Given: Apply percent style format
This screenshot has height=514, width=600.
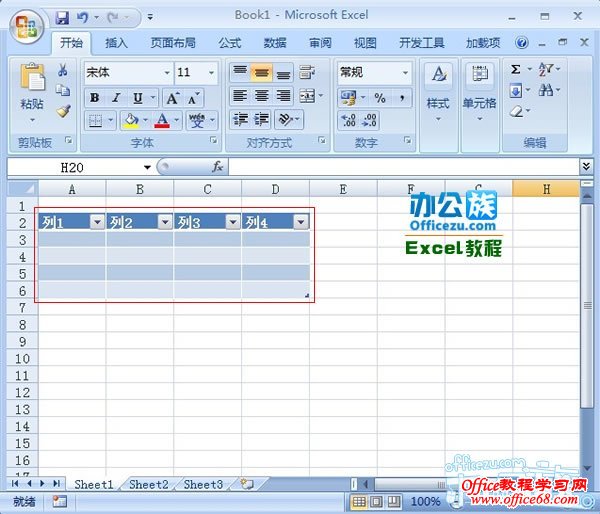Looking at the screenshot, I should (x=380, y=98).
